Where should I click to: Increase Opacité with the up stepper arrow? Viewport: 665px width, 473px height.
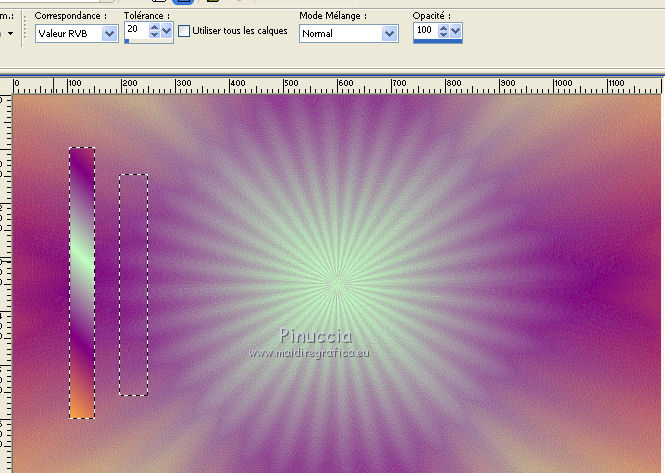443,28
